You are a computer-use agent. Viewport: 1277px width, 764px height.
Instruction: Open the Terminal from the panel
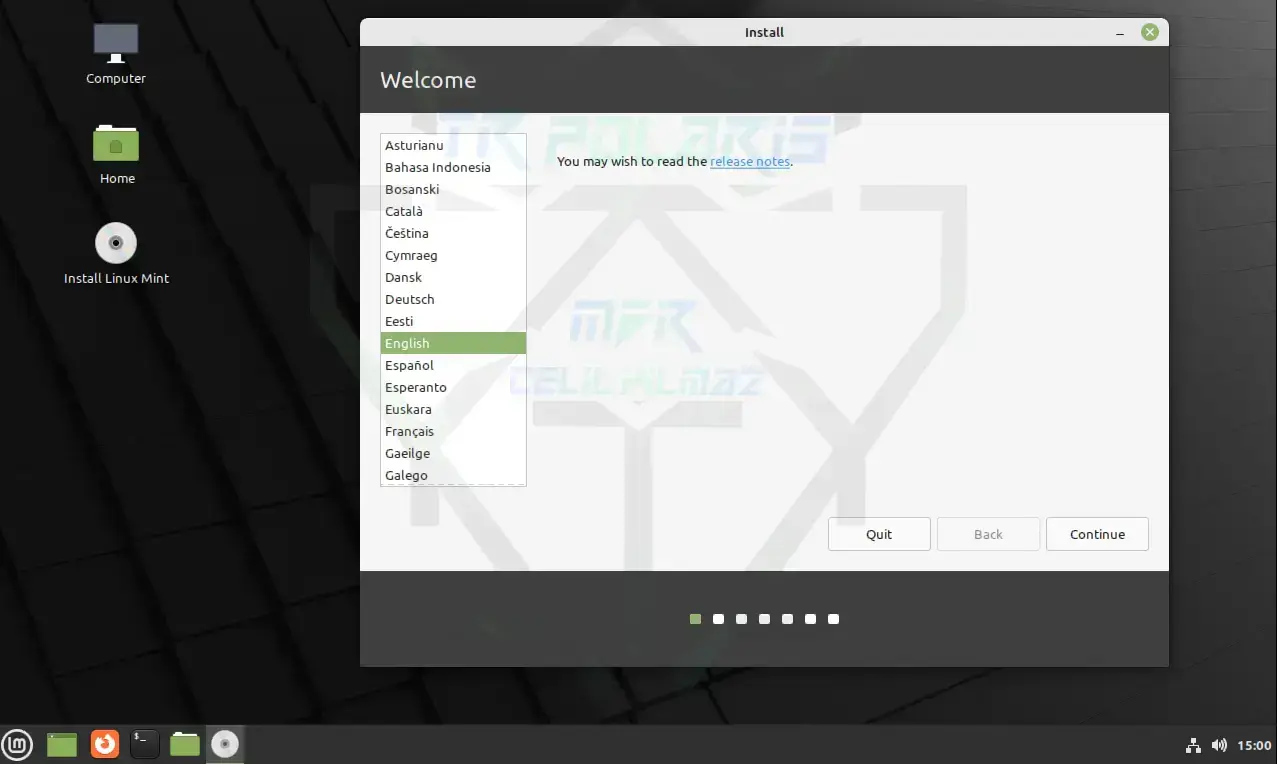[x=144, y=744]
